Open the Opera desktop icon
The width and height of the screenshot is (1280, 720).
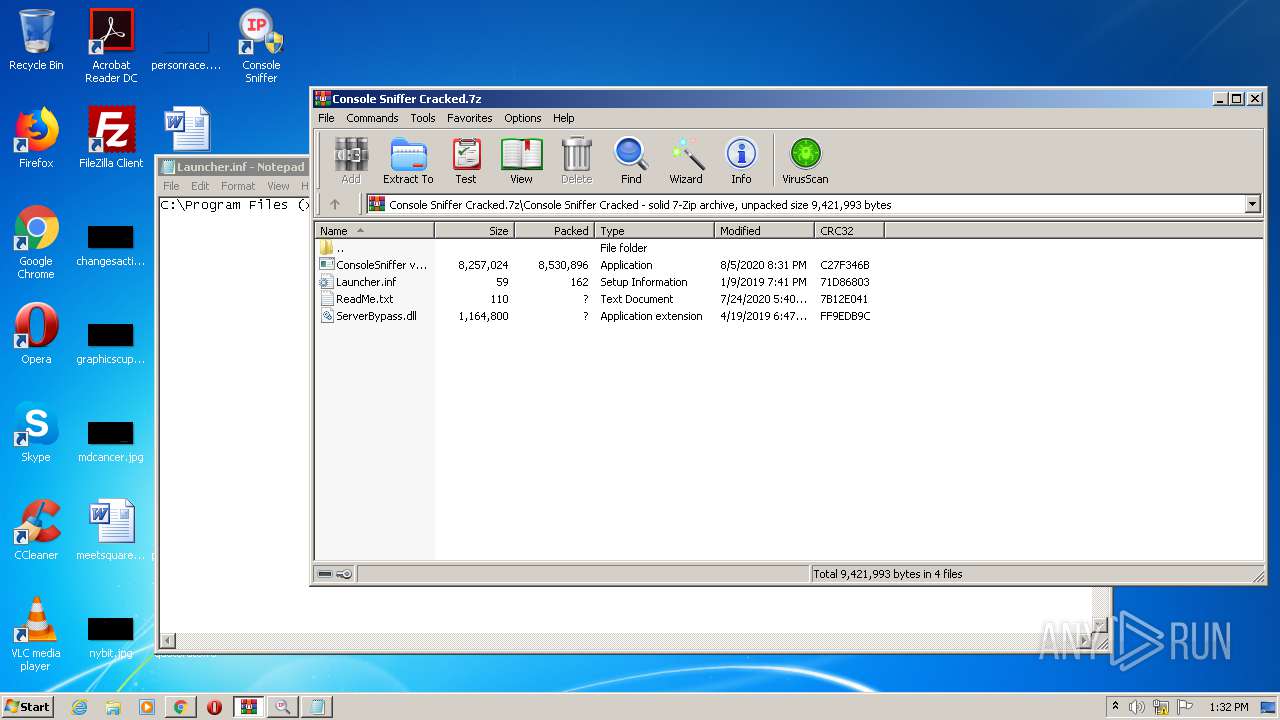pyautogui.click(x=36, y=334)
